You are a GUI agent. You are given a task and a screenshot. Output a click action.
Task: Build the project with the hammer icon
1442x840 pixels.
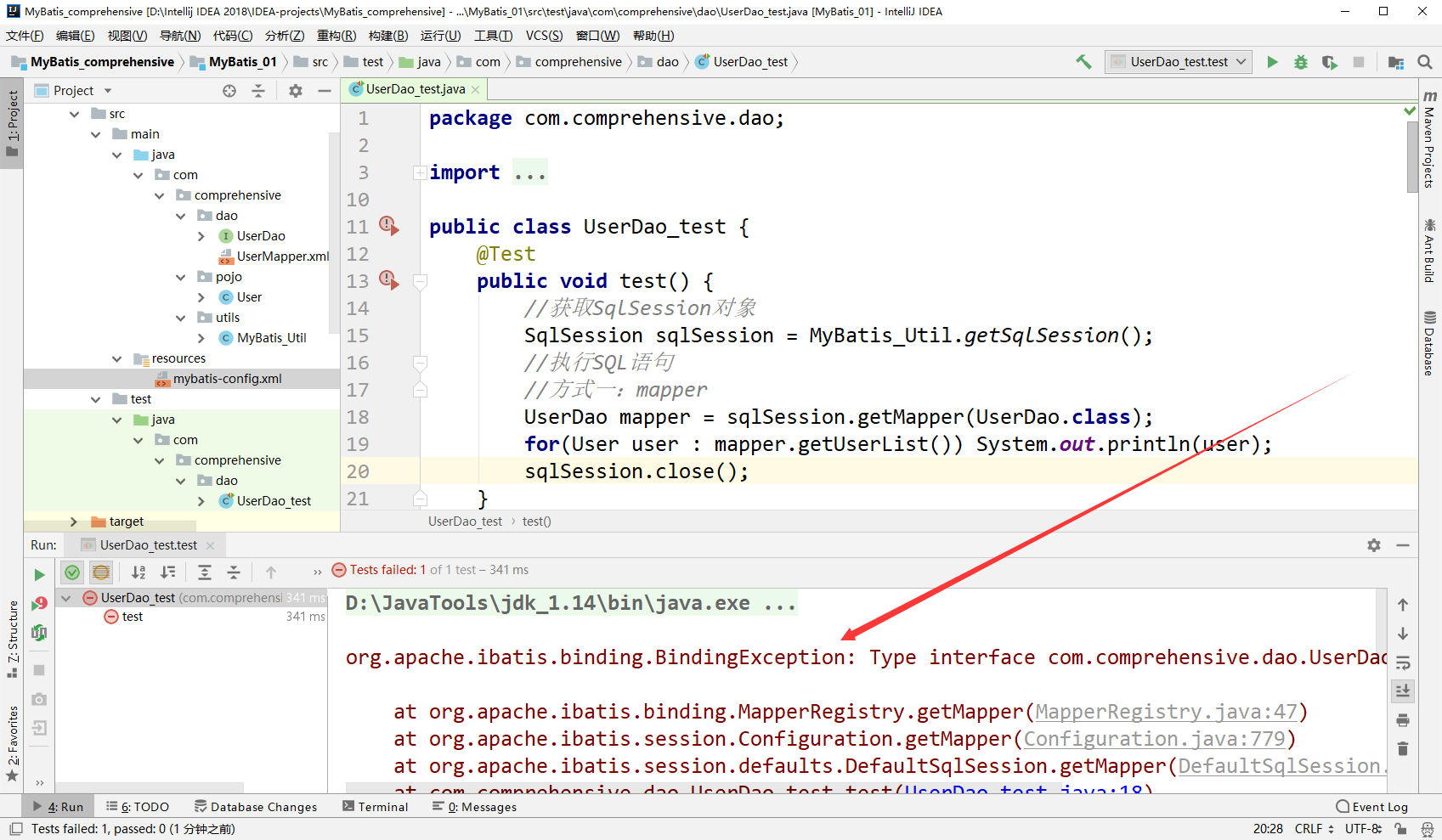(x=1083, y=62)
